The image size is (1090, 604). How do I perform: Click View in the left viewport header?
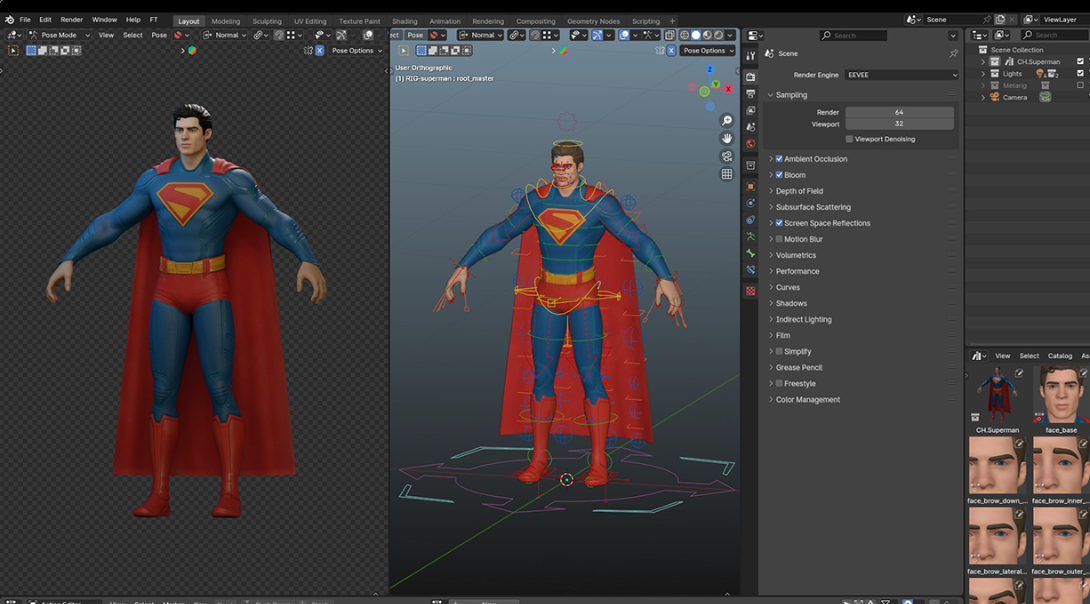[x=106, y=35]
